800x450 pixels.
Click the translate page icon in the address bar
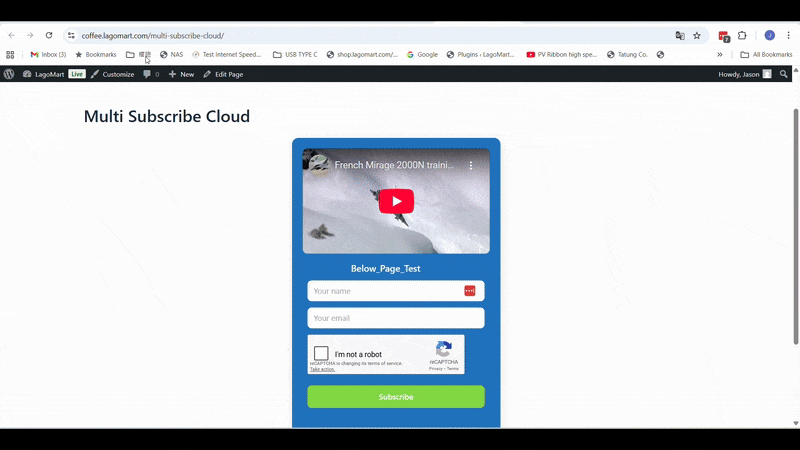tap(680, 35)
